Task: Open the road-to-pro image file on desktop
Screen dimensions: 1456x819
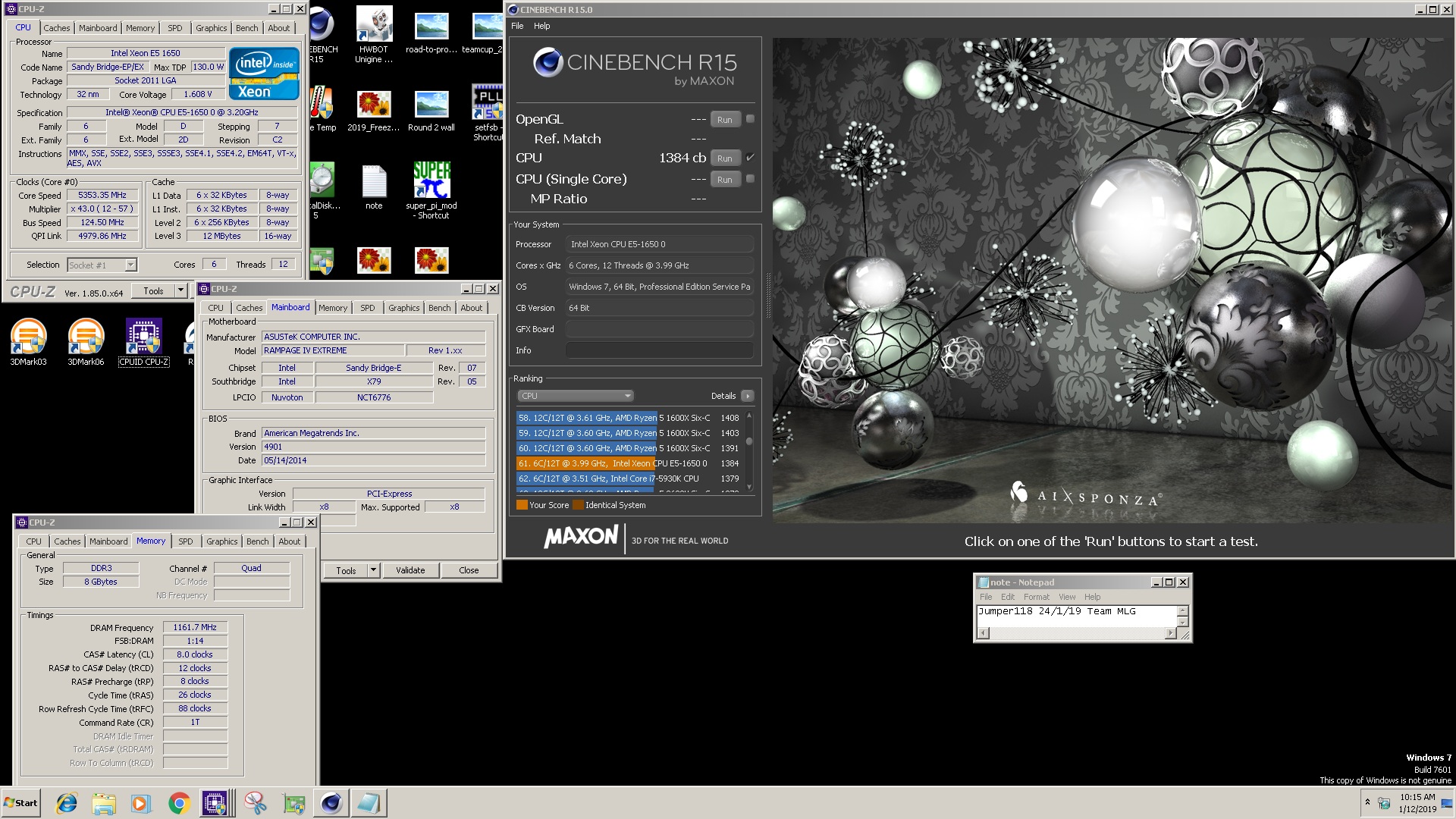Action: [x=431, y=34]
